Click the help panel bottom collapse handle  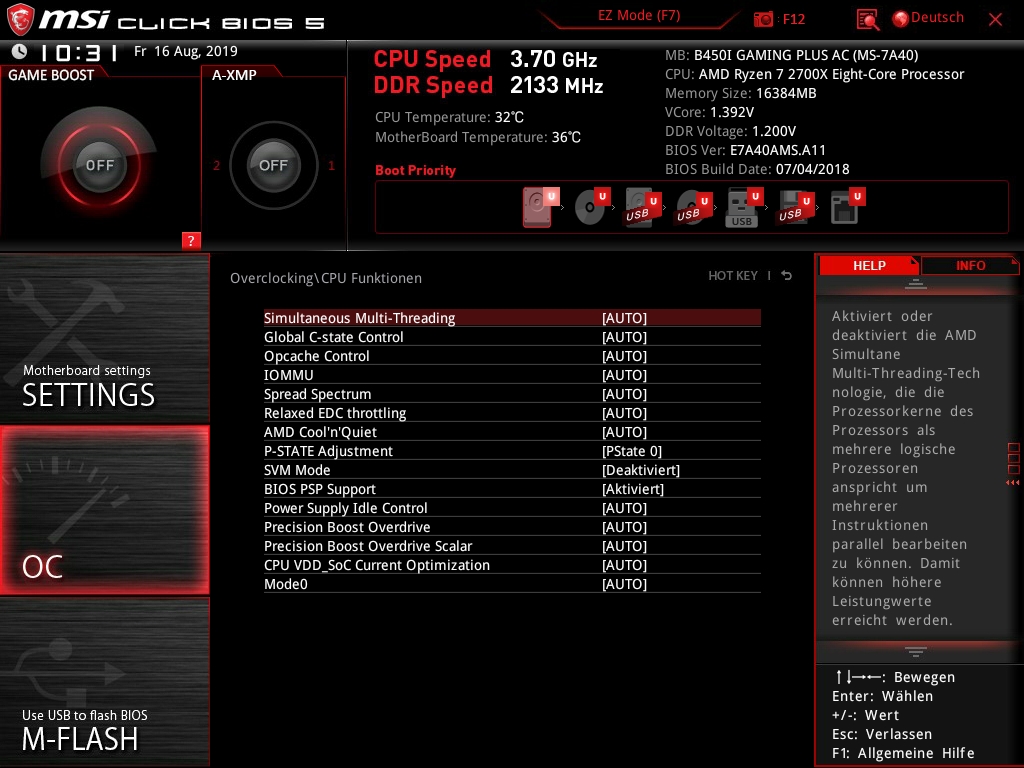pyautogui.click(x=916, y=652)
